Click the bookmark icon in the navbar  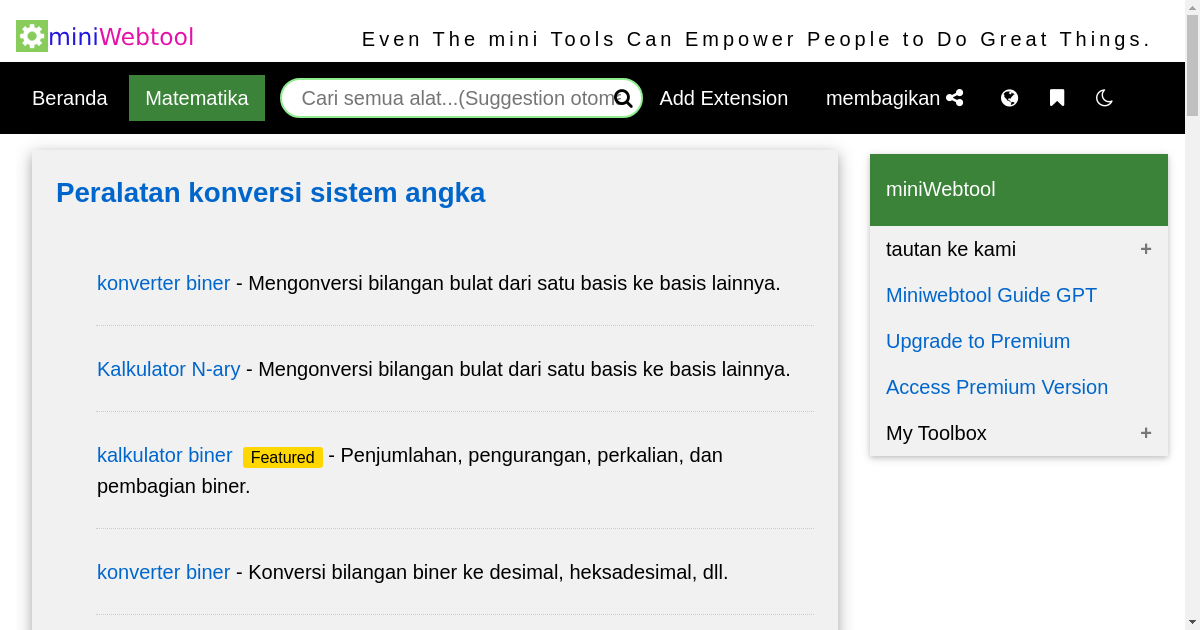point(1056,98)
